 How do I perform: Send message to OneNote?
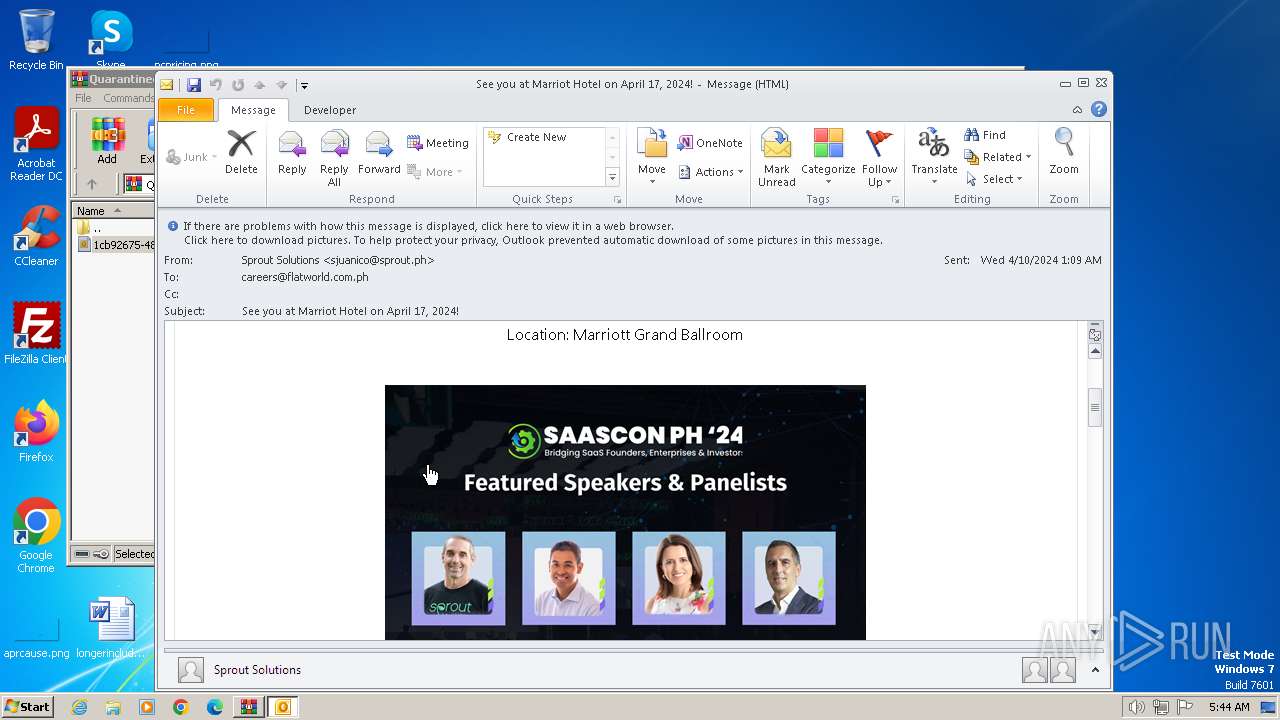click(x=710, y=143)
